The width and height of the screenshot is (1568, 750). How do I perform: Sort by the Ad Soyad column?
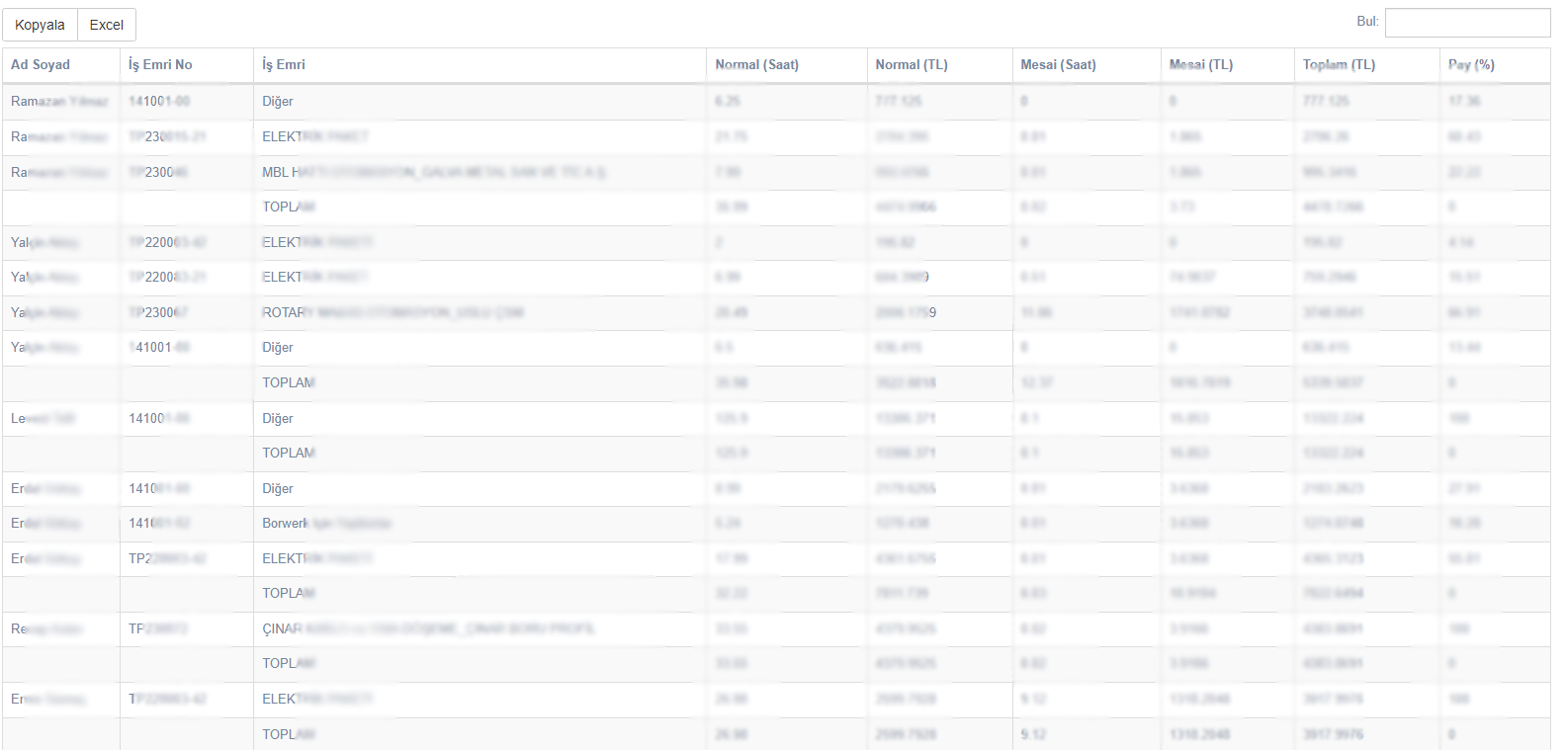pos(41,64)
